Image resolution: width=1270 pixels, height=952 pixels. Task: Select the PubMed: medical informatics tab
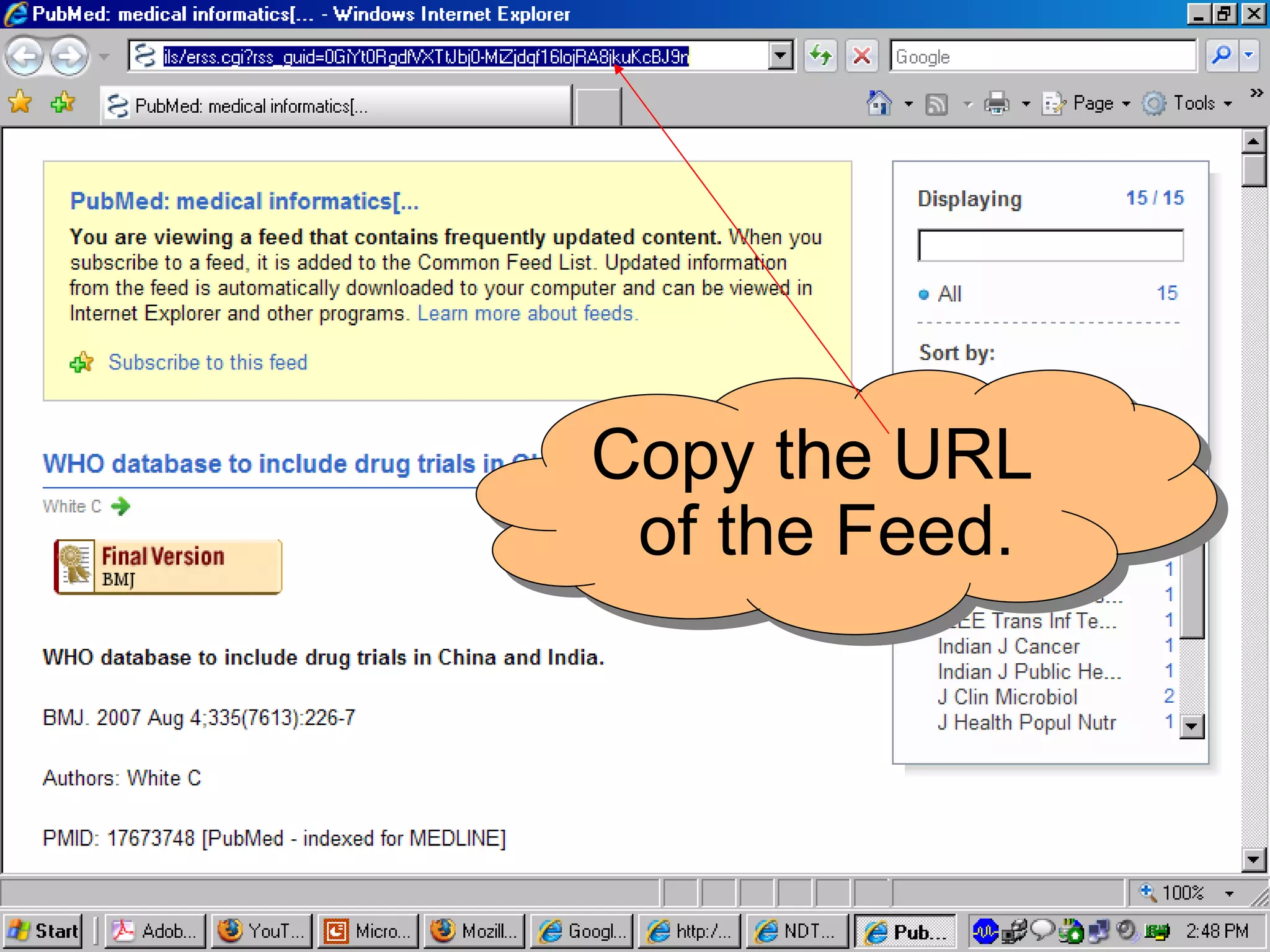[335, 106]
